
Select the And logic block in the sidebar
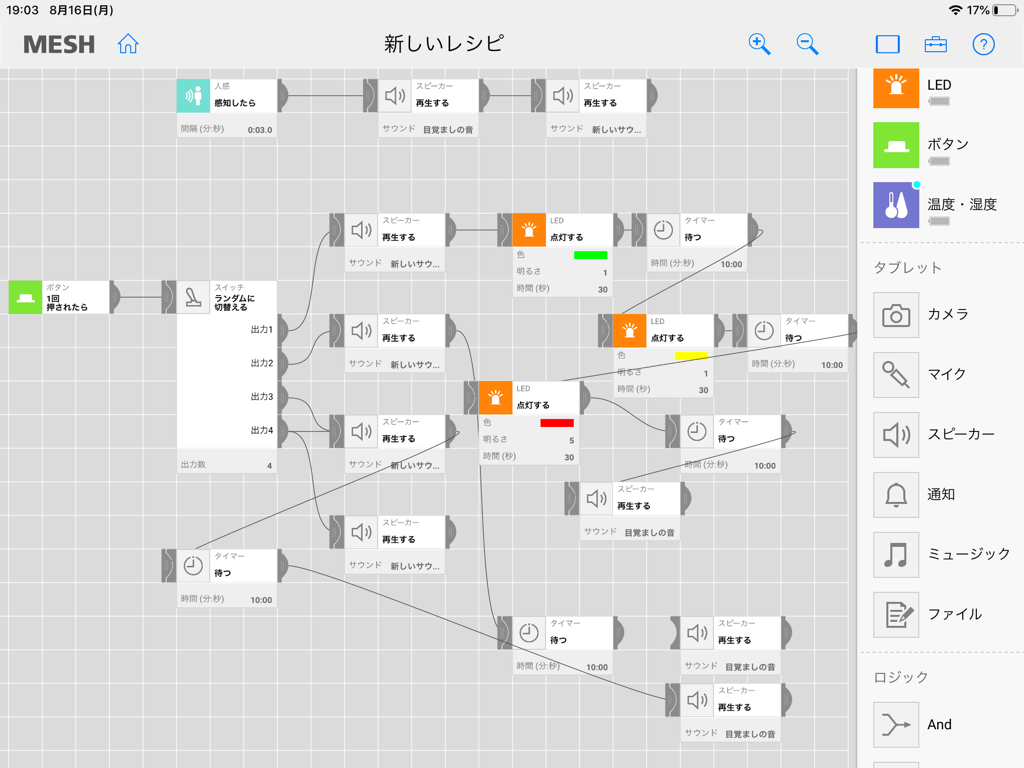click(896, 724)
